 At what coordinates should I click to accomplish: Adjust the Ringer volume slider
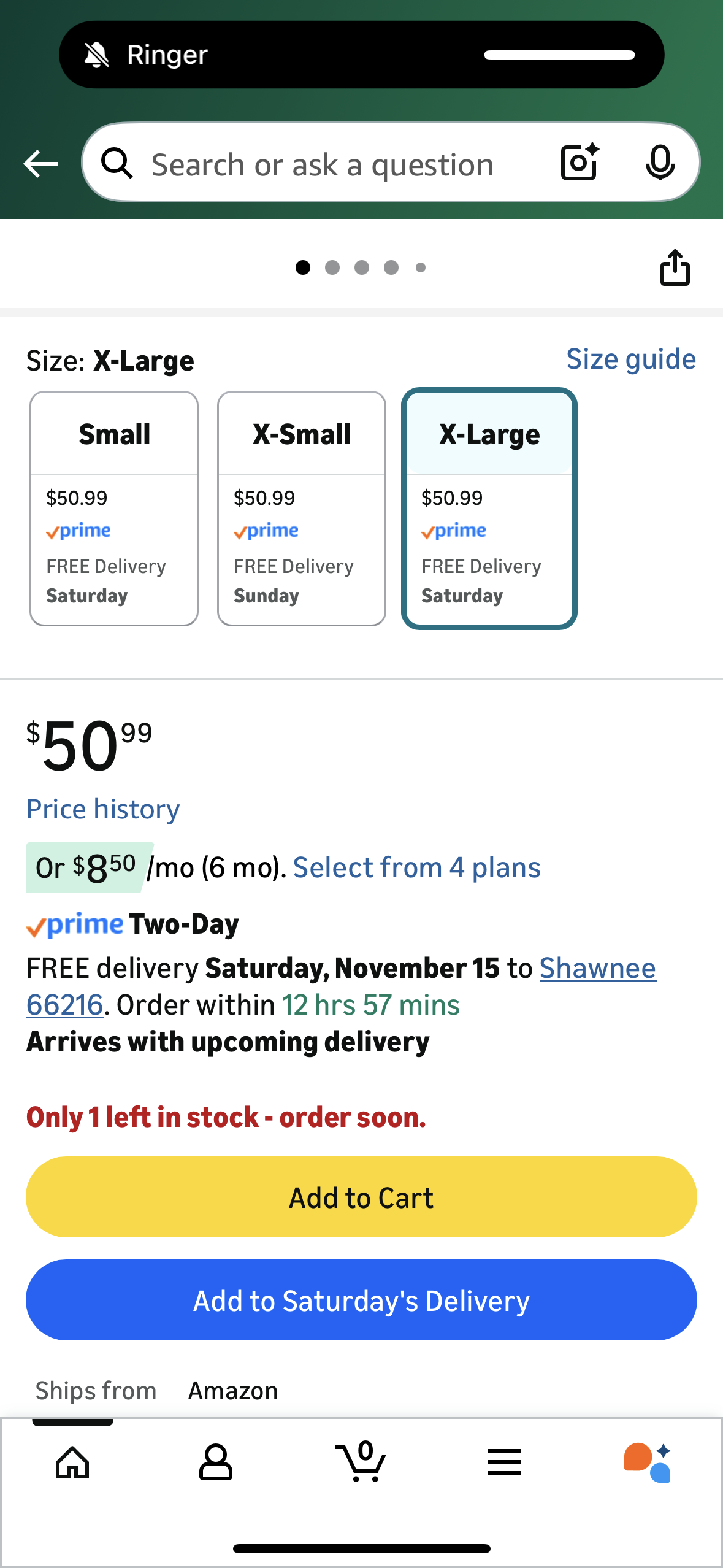(x=559, y=55)
